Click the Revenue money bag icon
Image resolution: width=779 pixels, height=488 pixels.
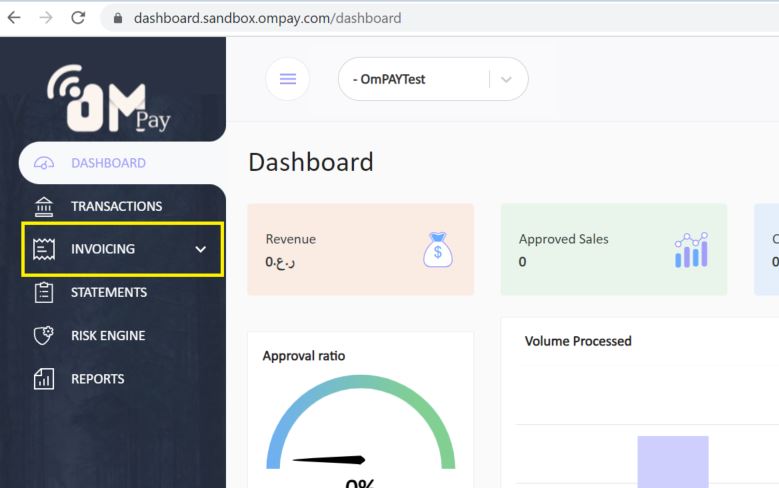(x=437, y=250)
